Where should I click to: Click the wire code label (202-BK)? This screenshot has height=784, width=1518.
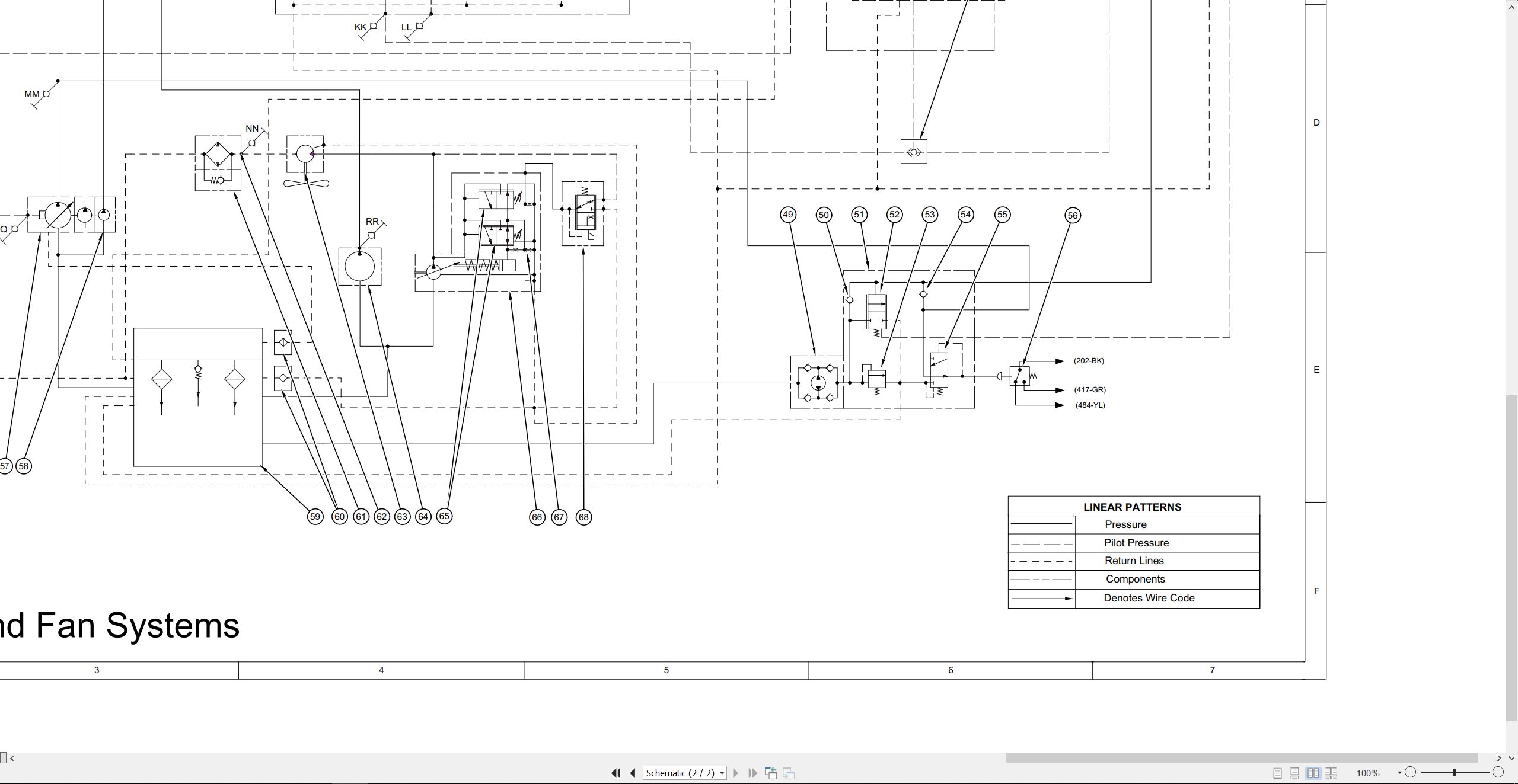(x=1089, y=361)
